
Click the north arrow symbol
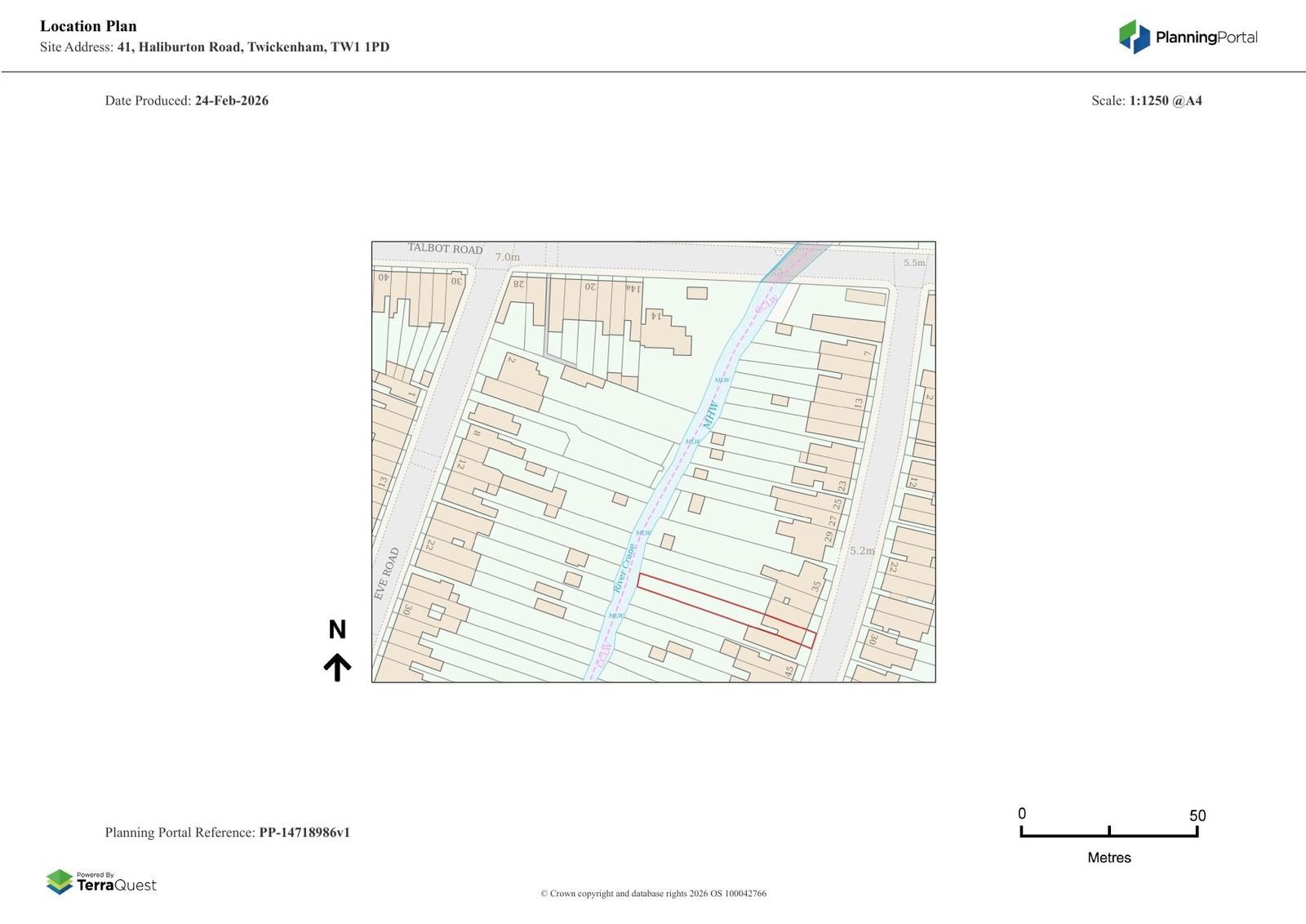[x=337, y=667]
